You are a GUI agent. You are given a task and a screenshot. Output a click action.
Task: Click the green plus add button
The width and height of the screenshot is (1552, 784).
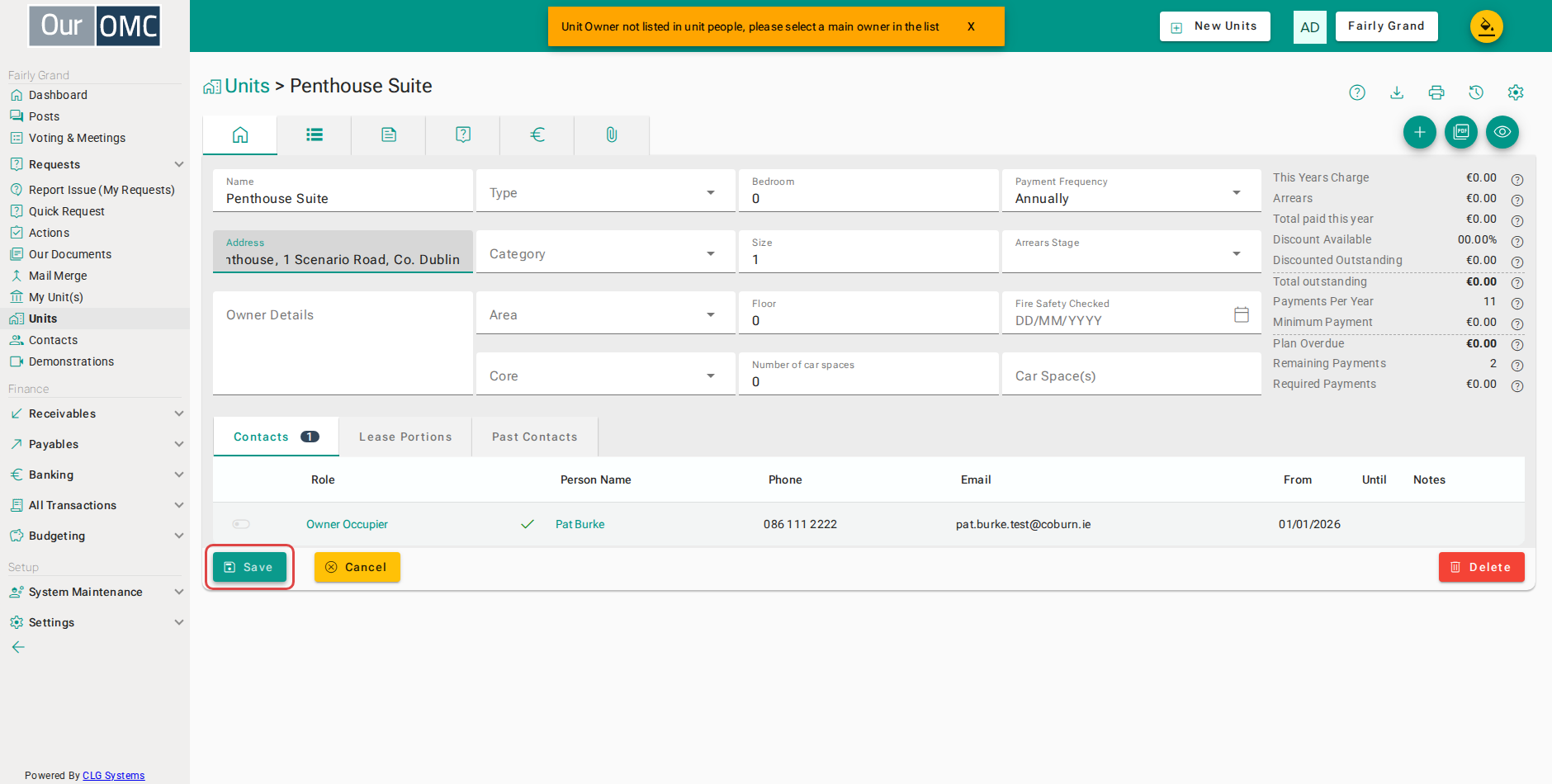(x=1420, y=132)
